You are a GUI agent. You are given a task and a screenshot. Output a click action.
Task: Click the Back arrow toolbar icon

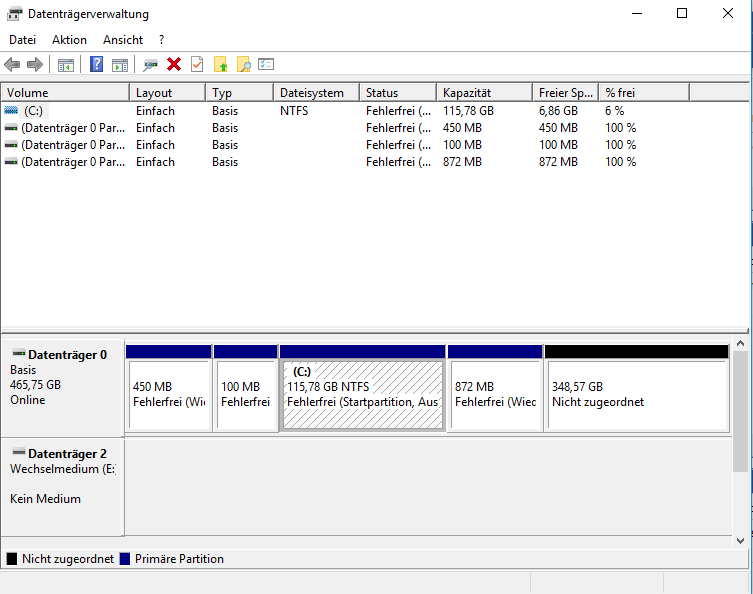(12, 64)
